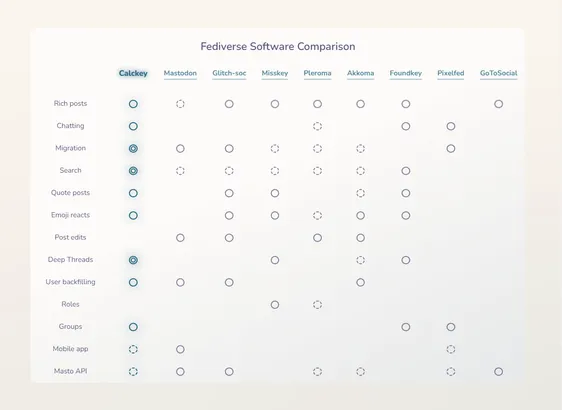Open the Foundkey column header link
562x410 pixels.
[406, 73]
